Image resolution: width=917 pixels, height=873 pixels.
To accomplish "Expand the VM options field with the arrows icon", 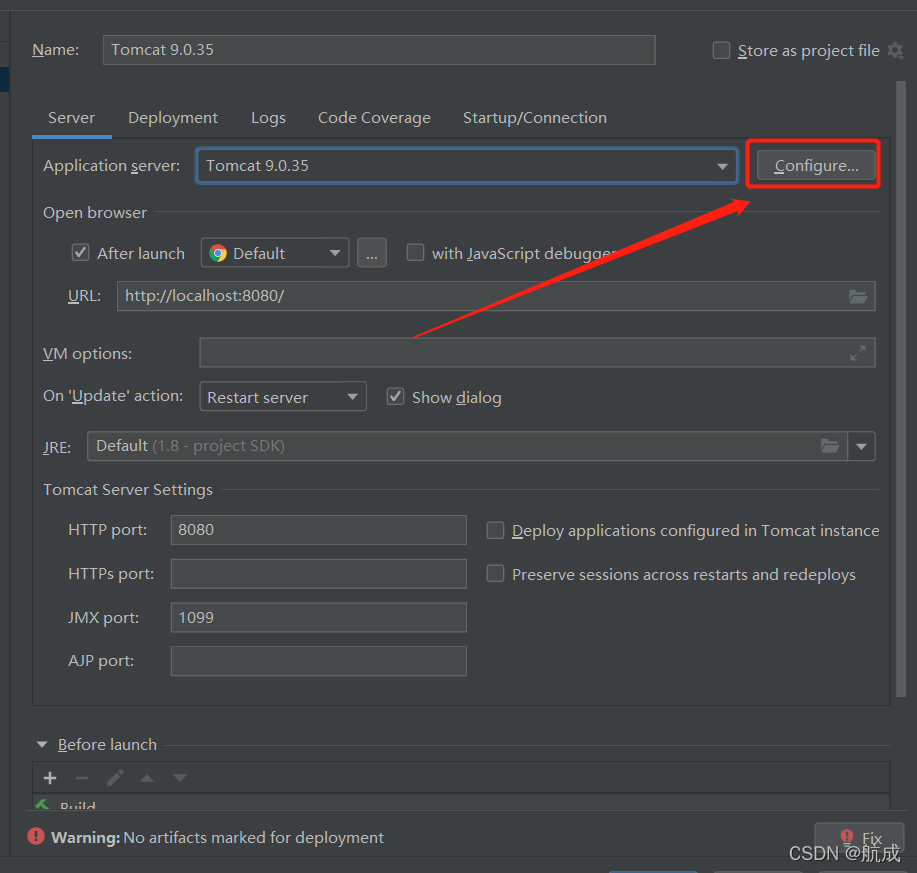I will 858,353.
